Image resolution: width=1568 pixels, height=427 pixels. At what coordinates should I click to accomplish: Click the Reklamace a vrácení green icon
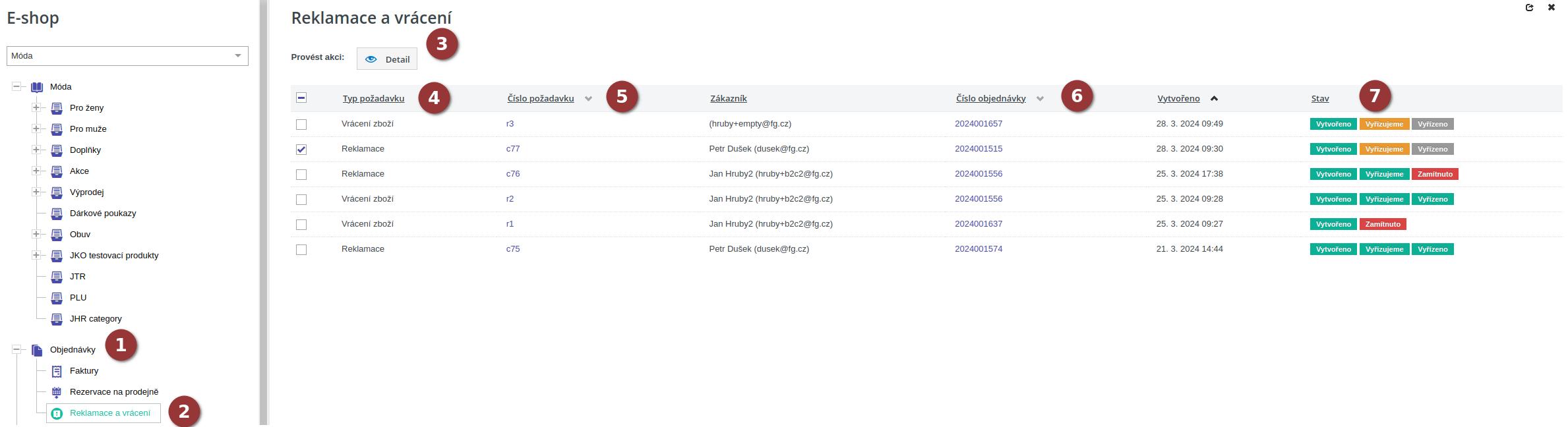57,414
